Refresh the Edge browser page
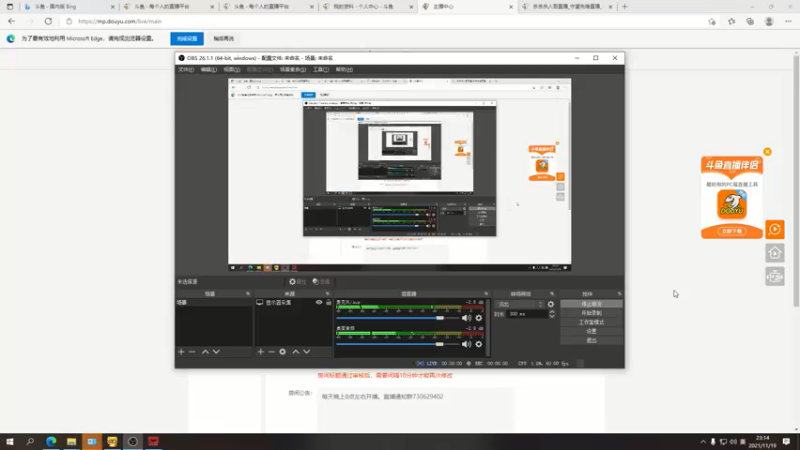The height and width of the screenshot is (450, 800). 48,21
